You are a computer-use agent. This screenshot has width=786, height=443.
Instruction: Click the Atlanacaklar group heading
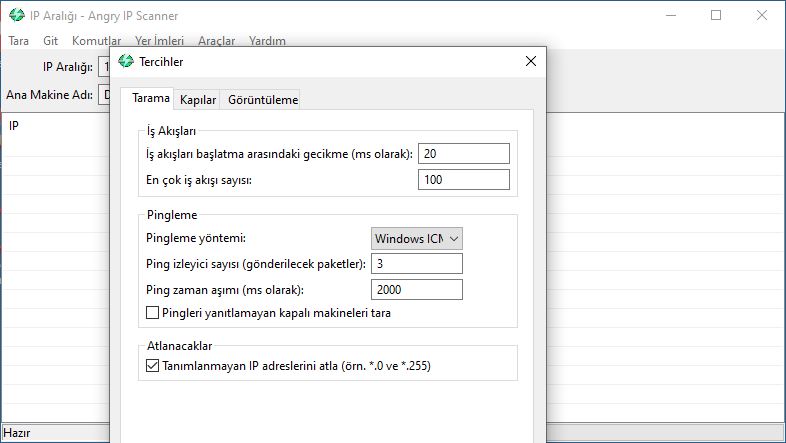(x=179, y=346)
